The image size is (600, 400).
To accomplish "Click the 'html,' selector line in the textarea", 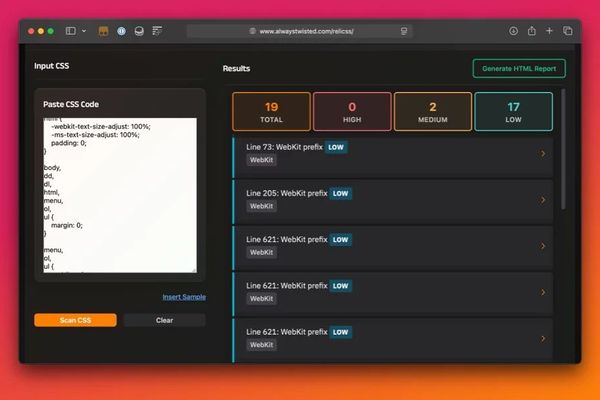I will [51, 193].
